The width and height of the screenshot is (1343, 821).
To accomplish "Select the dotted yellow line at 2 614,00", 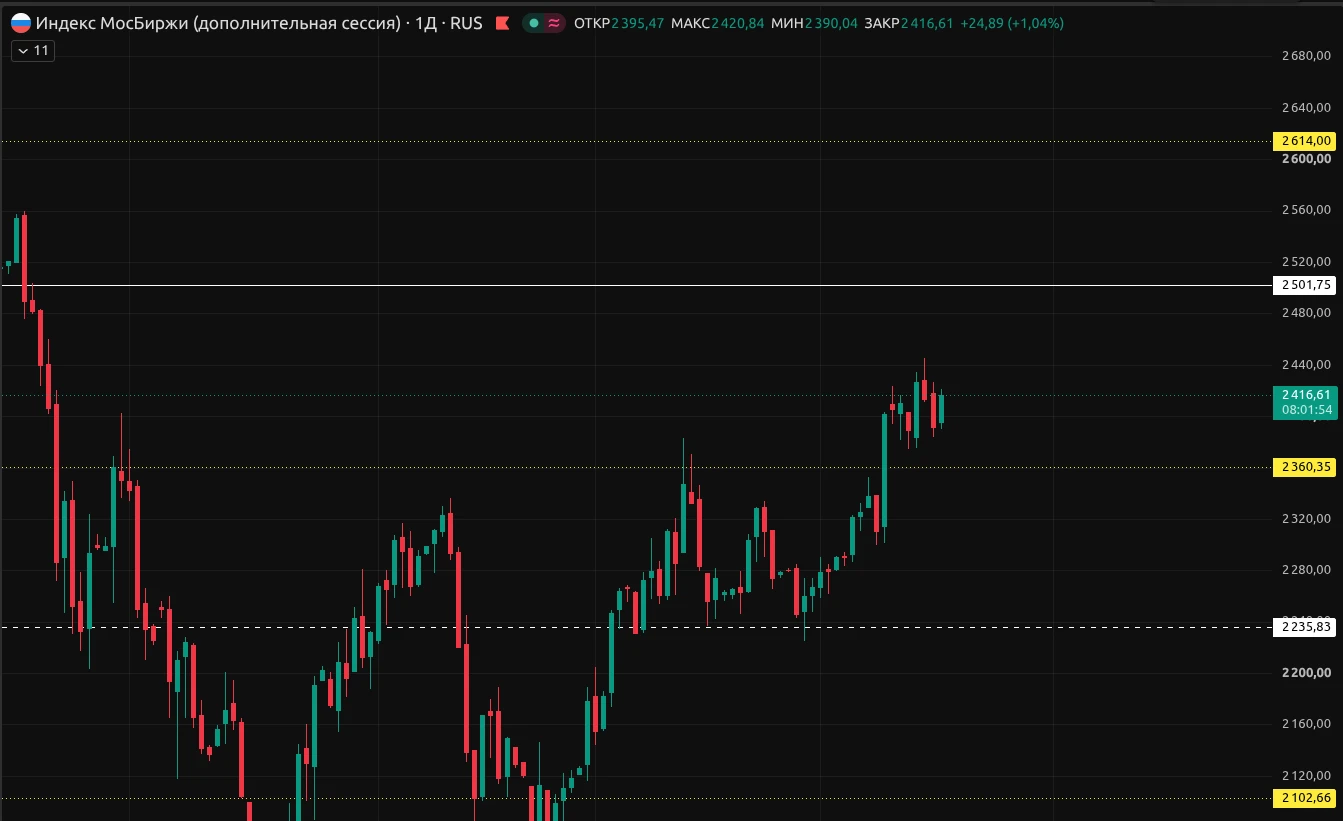I will coord(635,141).
